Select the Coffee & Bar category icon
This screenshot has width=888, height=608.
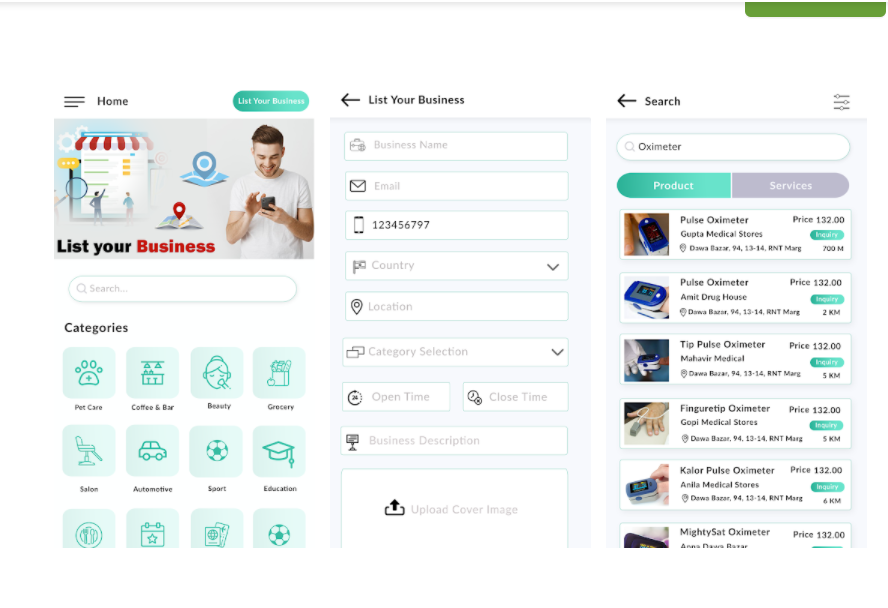click(x=152, y=373)
